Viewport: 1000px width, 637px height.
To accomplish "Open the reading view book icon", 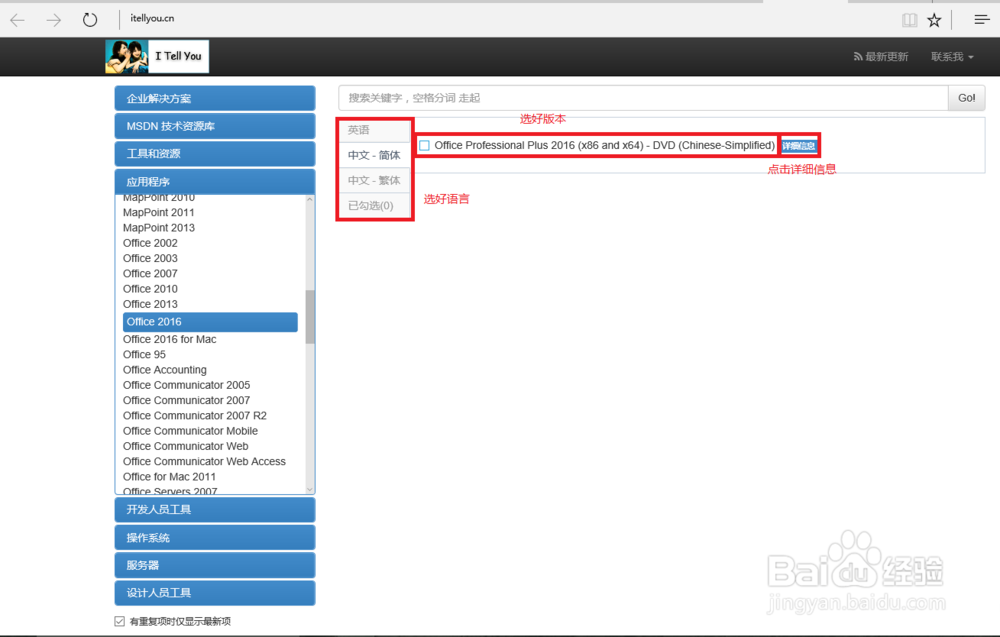I will (x=909, y=20).
